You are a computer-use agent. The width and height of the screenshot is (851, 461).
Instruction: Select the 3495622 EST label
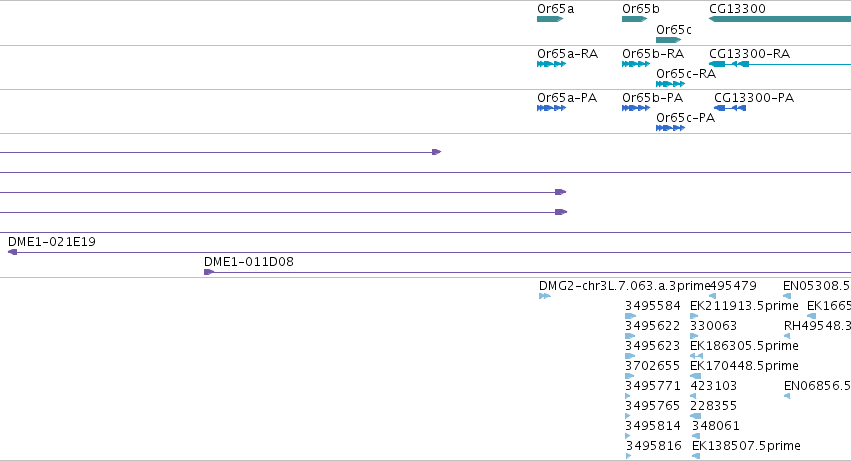[x=652, y=326]
